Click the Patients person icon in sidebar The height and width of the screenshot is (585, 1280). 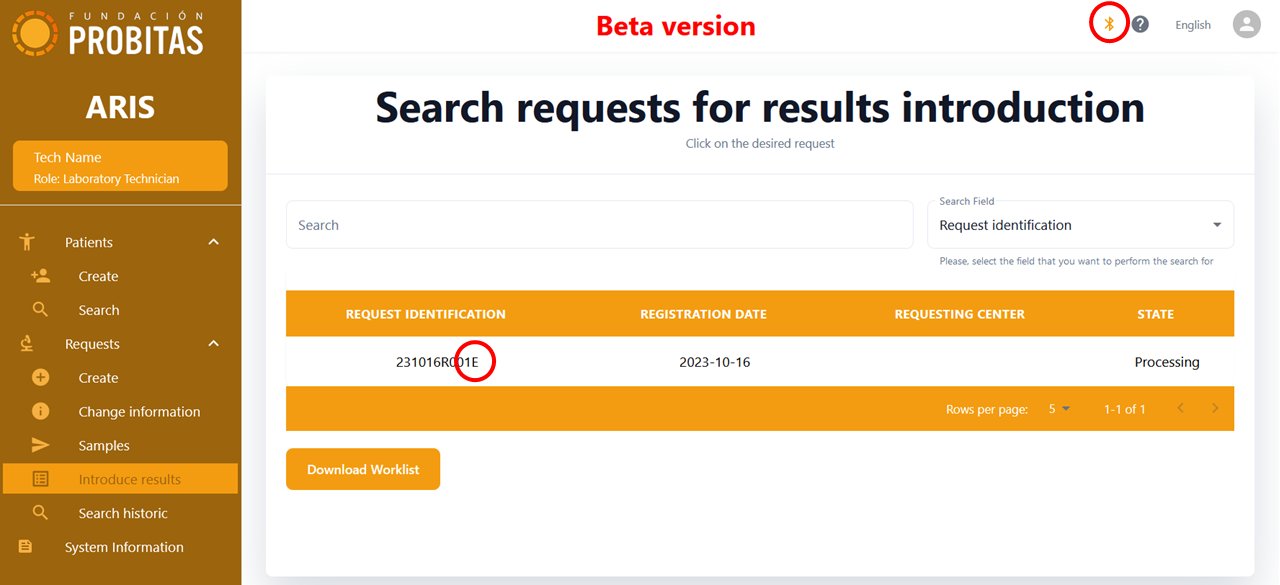click(27, 242)
